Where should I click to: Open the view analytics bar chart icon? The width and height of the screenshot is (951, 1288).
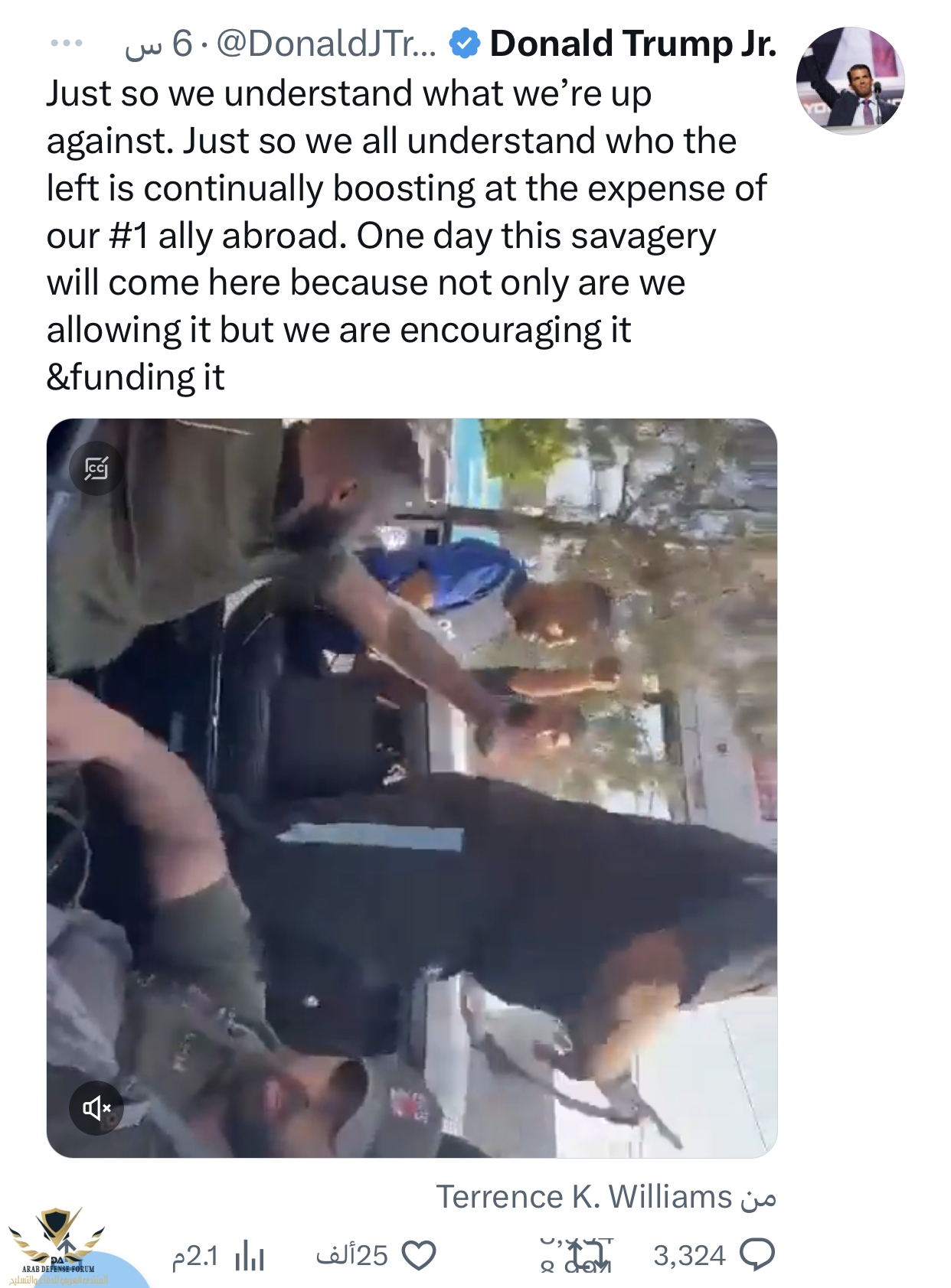click(250, 1255)
